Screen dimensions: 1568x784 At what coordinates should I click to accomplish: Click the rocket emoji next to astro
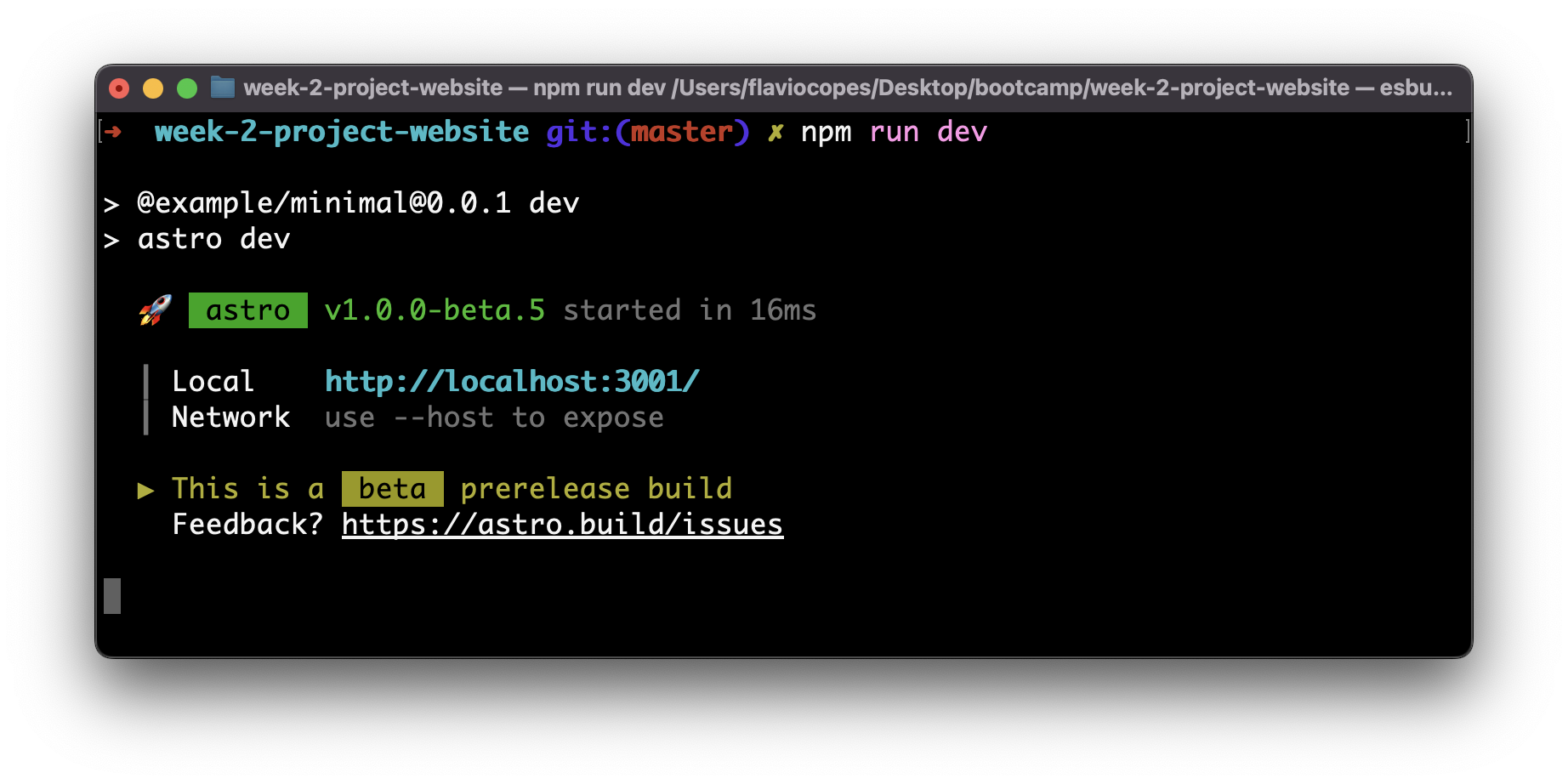pos(154,310)
